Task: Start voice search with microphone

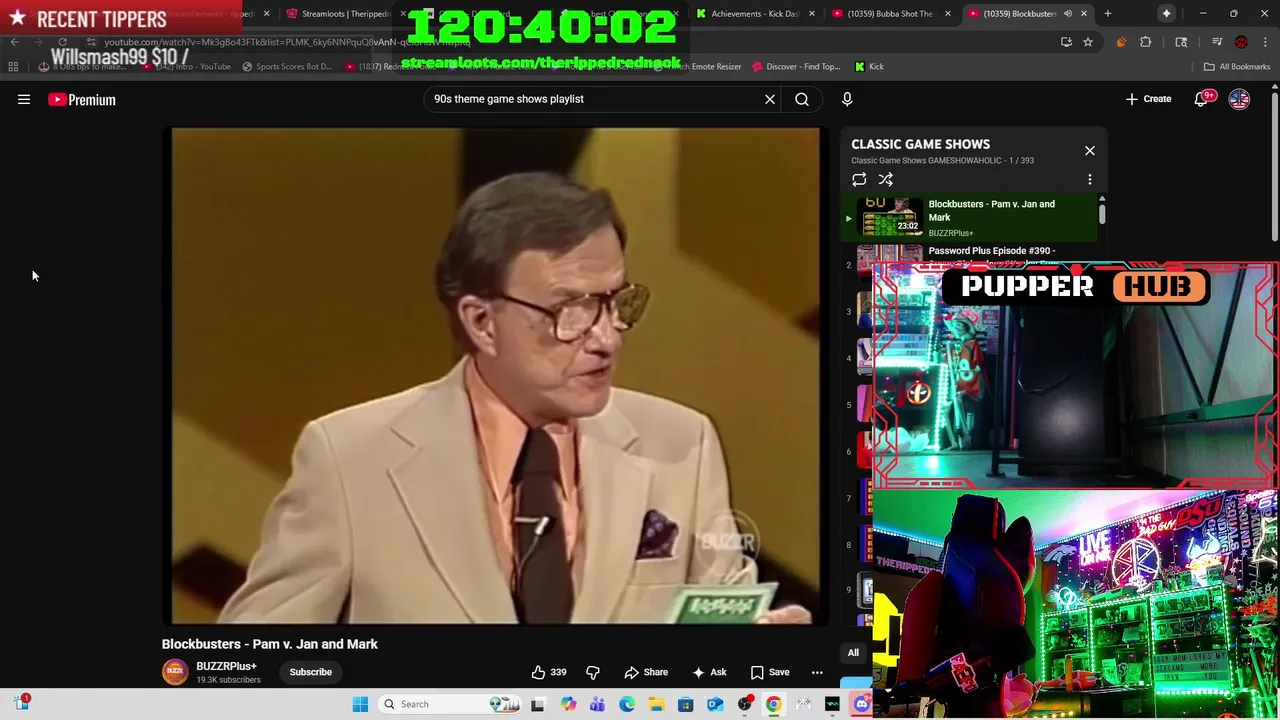Action: (847, 99)
